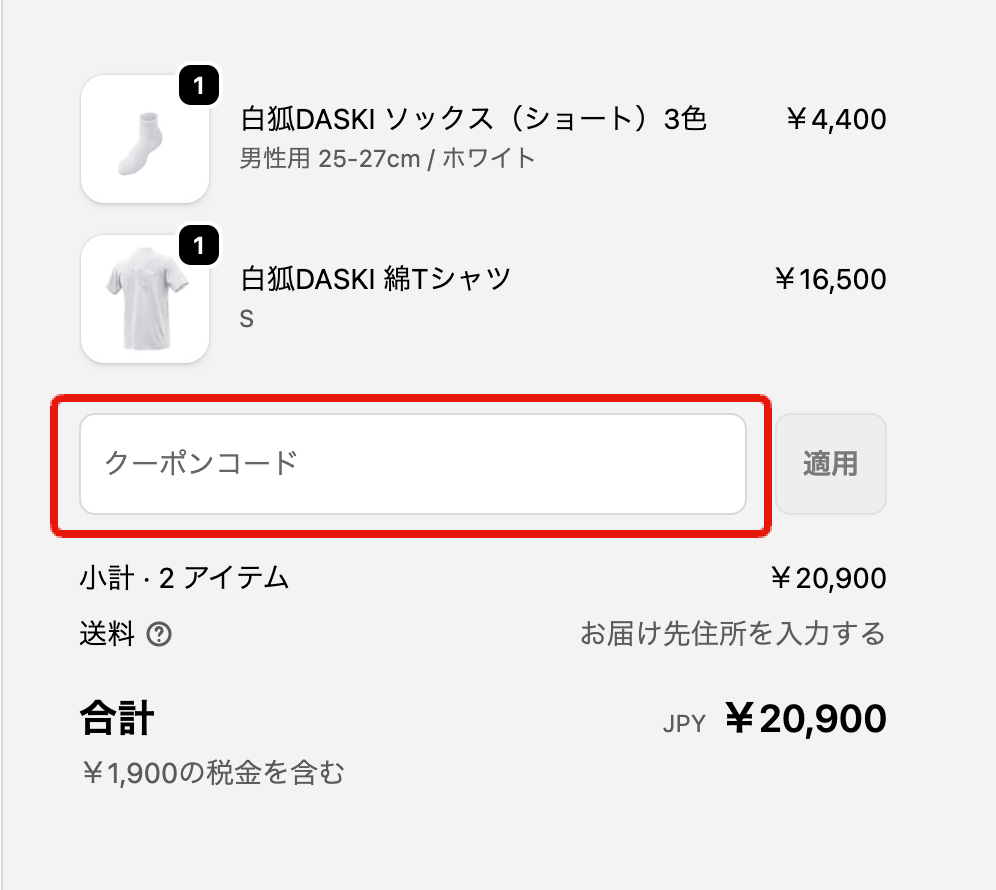Click the 送料 shipping label
The height and width of the screenshot is (890, 996).
(106, 634)
